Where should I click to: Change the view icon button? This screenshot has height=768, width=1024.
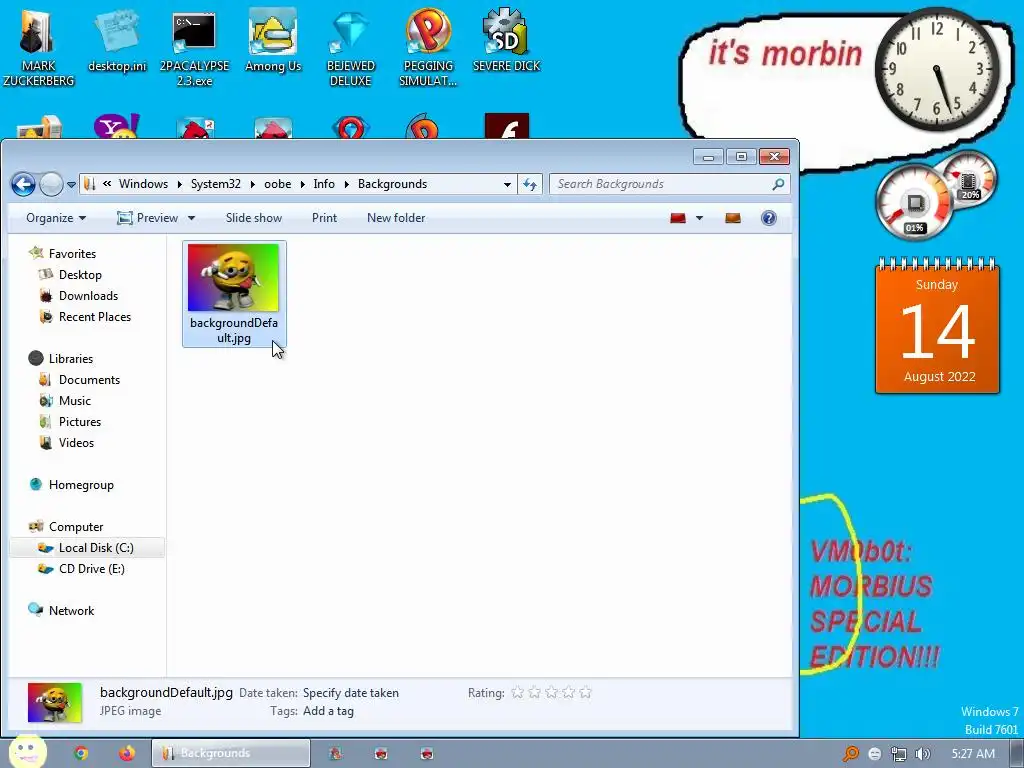tap(678, 218)
